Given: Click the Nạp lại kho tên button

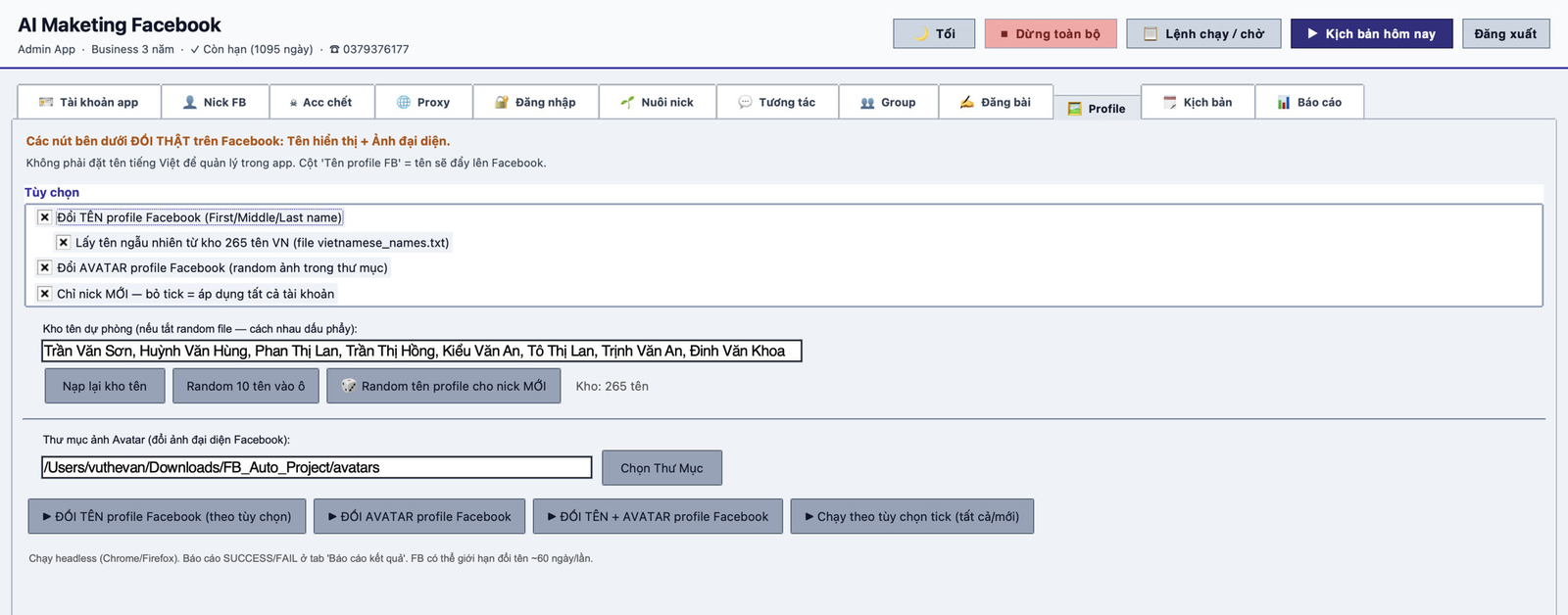Looking at the screenshot, I should click(104, 386).
